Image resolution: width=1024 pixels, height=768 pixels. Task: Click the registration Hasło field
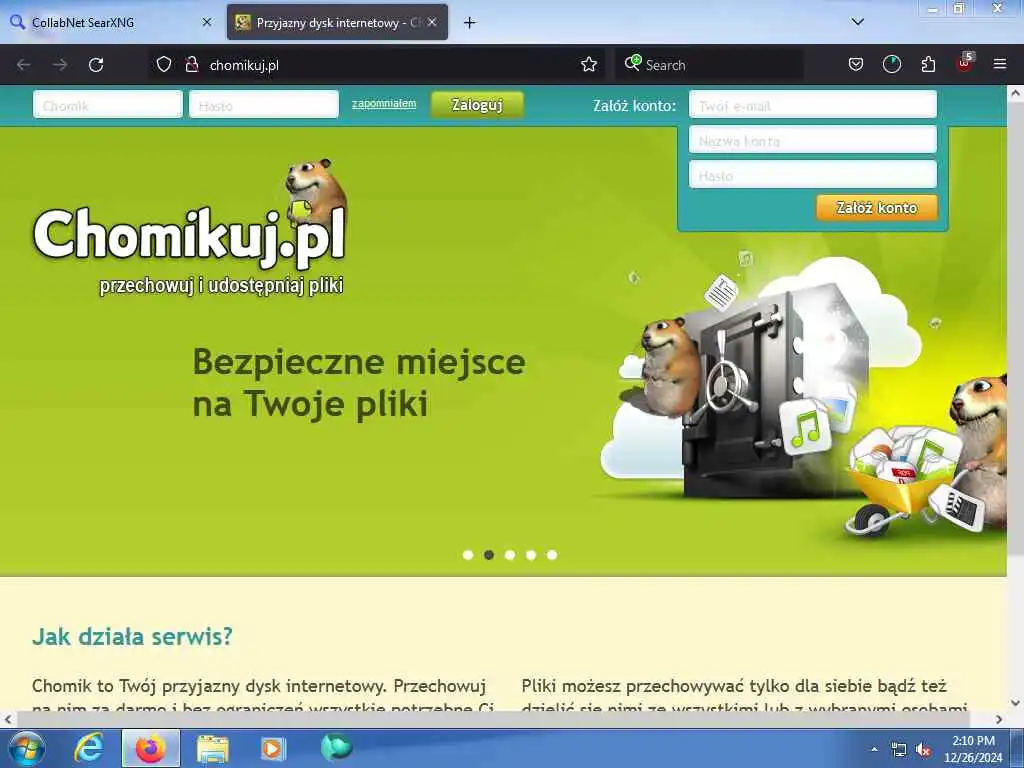pos(813,175)
